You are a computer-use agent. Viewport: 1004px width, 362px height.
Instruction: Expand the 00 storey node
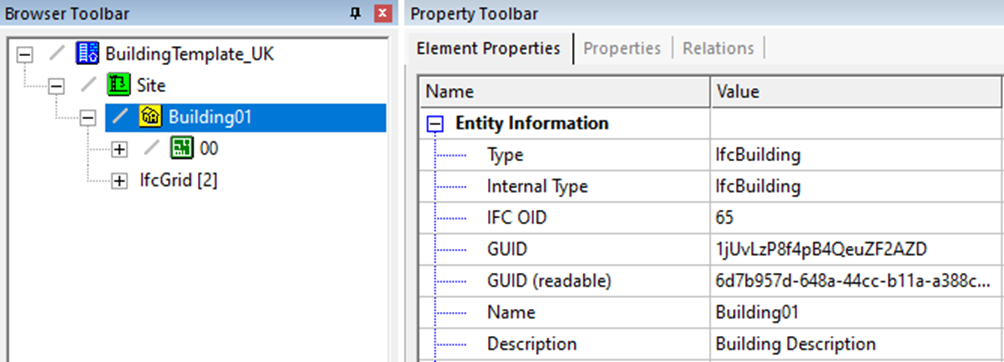click(x=119, y=150)
